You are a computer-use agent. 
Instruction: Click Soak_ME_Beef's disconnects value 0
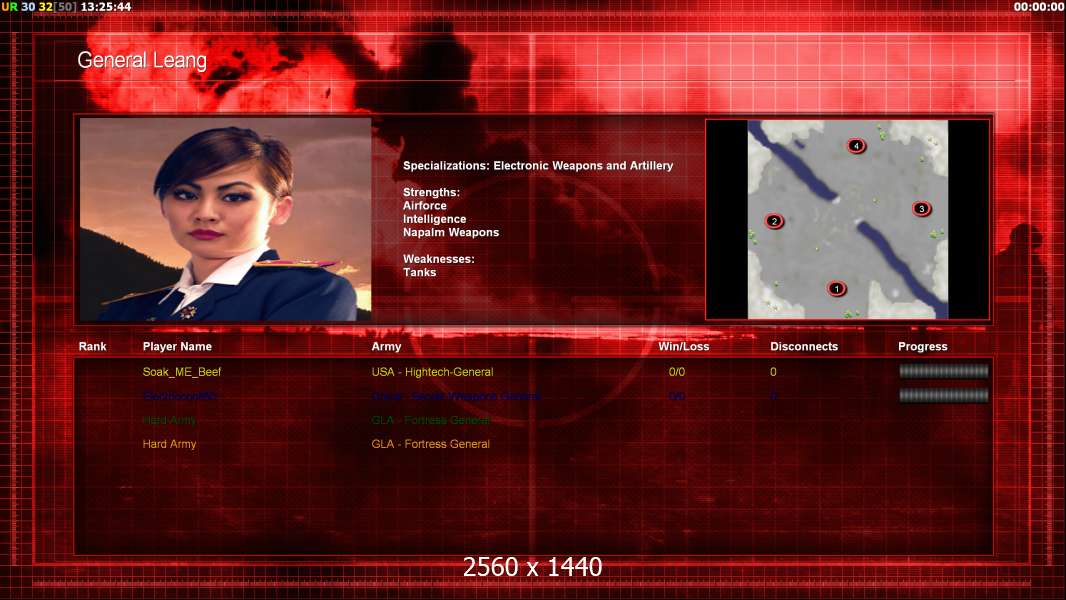[773, 372]
